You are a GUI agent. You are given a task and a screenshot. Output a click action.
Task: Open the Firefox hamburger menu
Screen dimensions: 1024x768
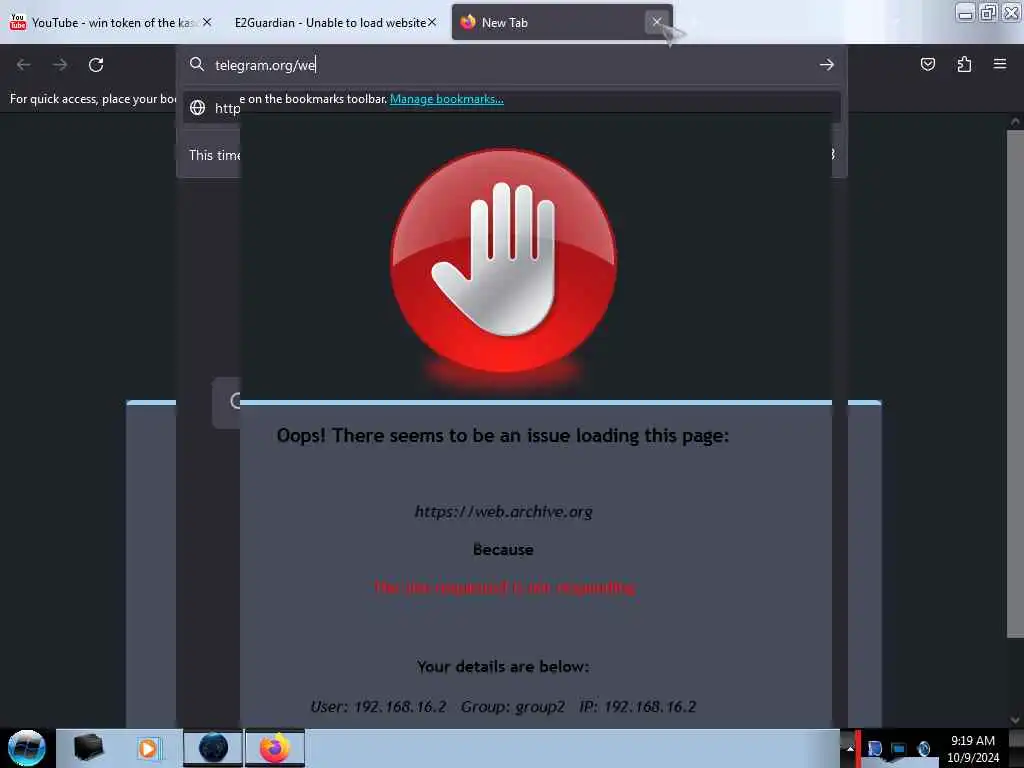pos(1000,64)
